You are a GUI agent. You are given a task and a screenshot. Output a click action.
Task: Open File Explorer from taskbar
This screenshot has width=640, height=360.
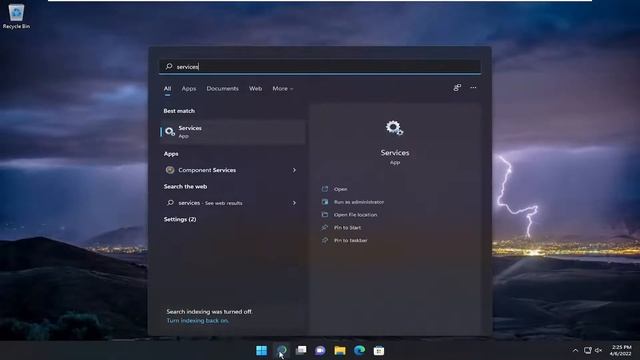coord(340,351)
